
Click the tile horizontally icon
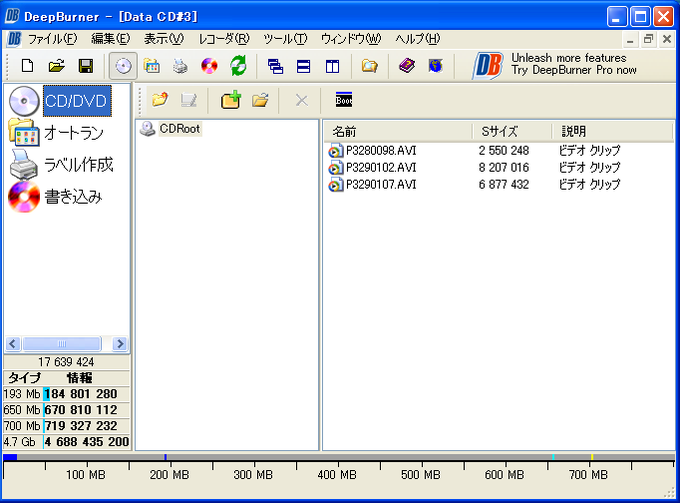[304, 66]
